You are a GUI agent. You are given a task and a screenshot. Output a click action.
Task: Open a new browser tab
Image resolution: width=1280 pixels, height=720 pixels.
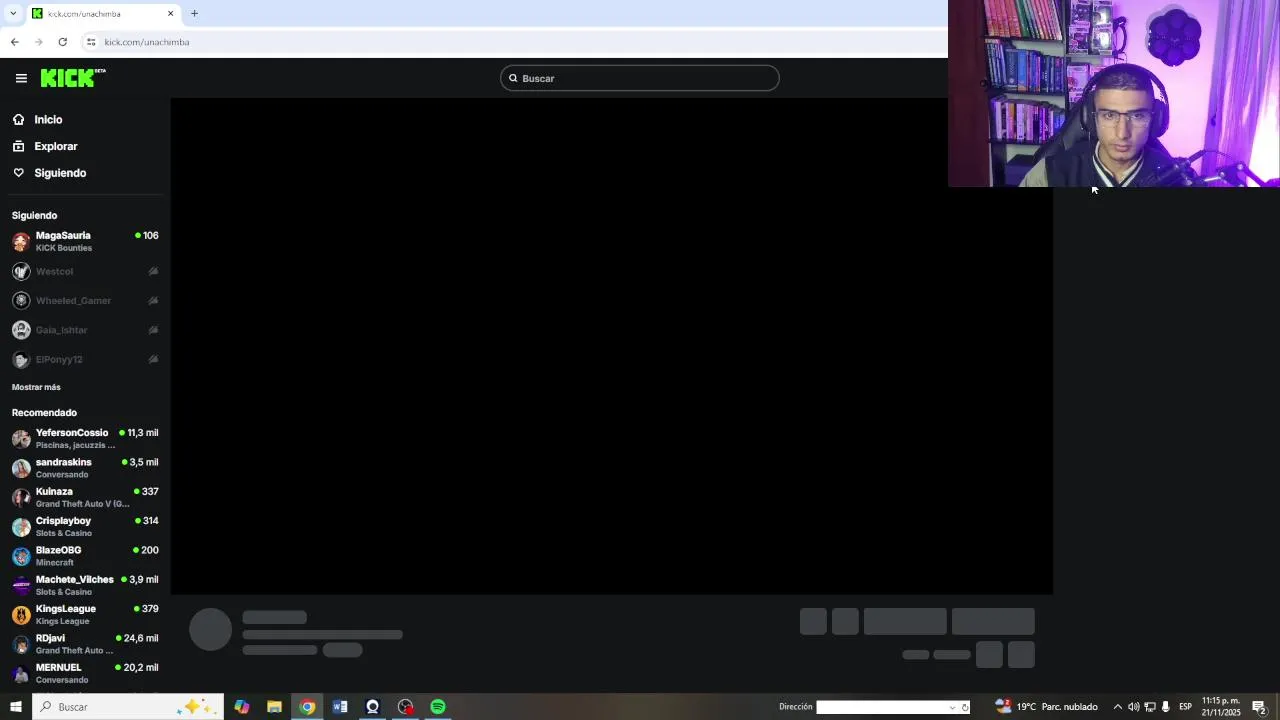coord(194,13)
